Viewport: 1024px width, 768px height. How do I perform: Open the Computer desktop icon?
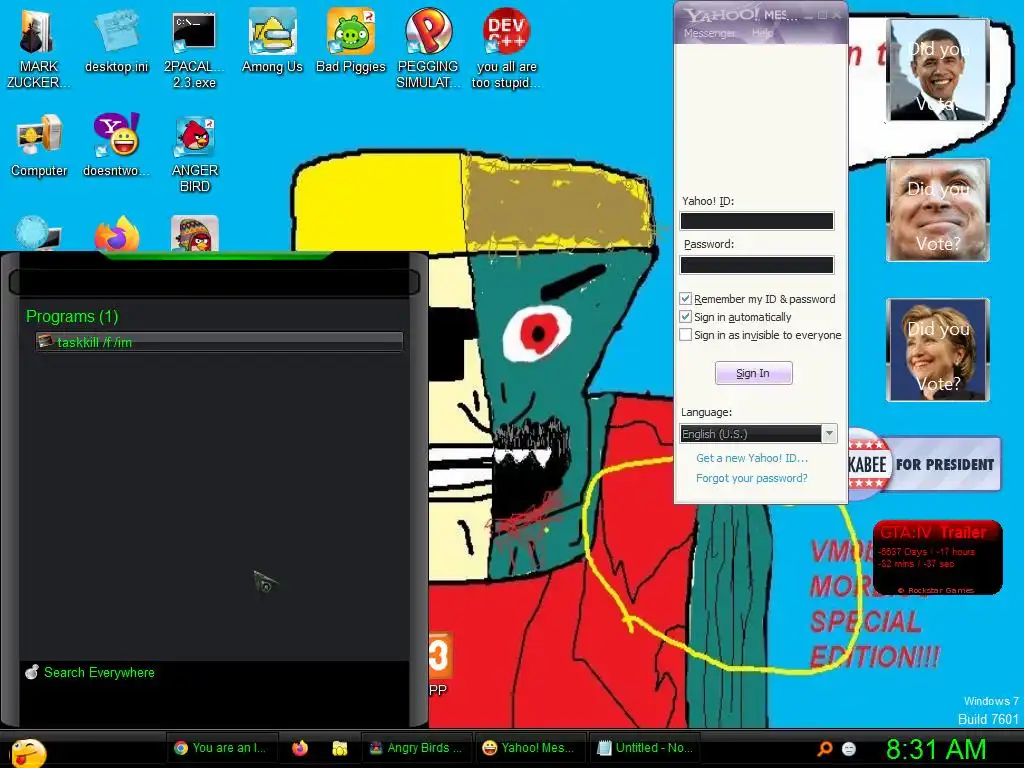[39, 146]
